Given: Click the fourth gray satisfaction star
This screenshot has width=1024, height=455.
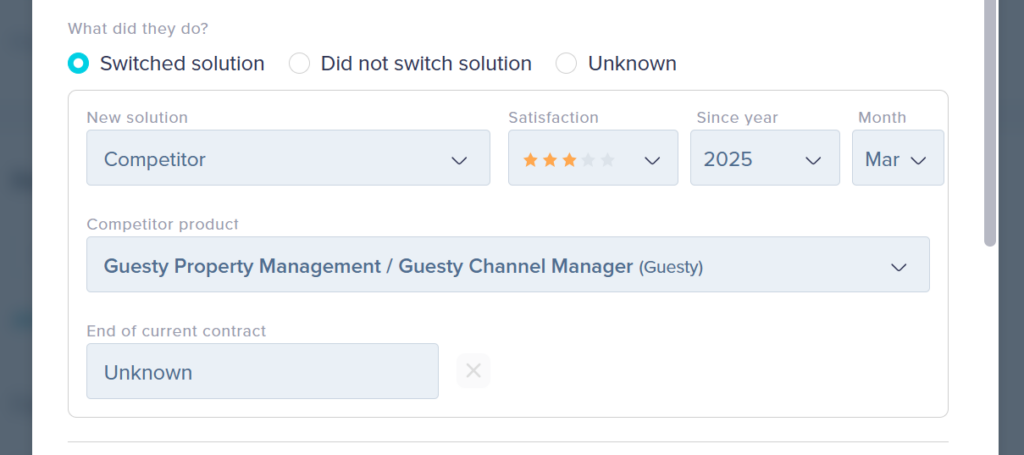Looking at the screenshot, I should pyautogui.click(x=588, y=160).
